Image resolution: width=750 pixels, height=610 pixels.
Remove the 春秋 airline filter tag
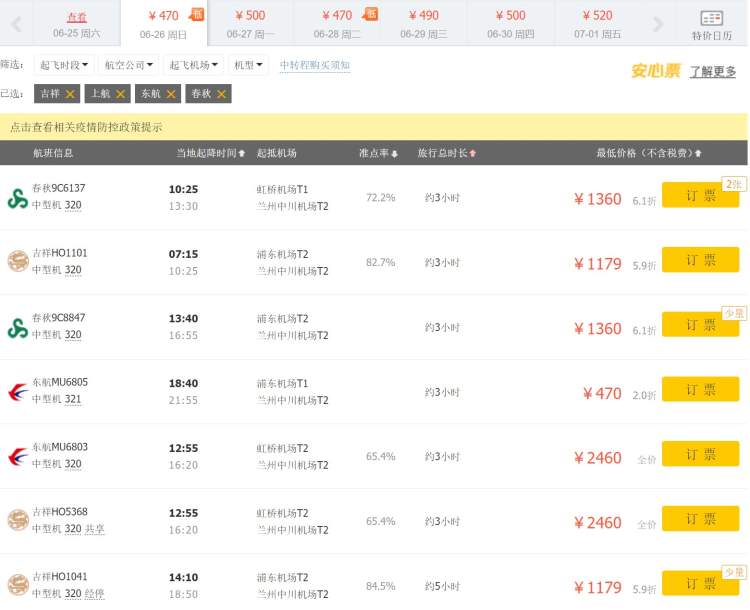tap(221, 94)
